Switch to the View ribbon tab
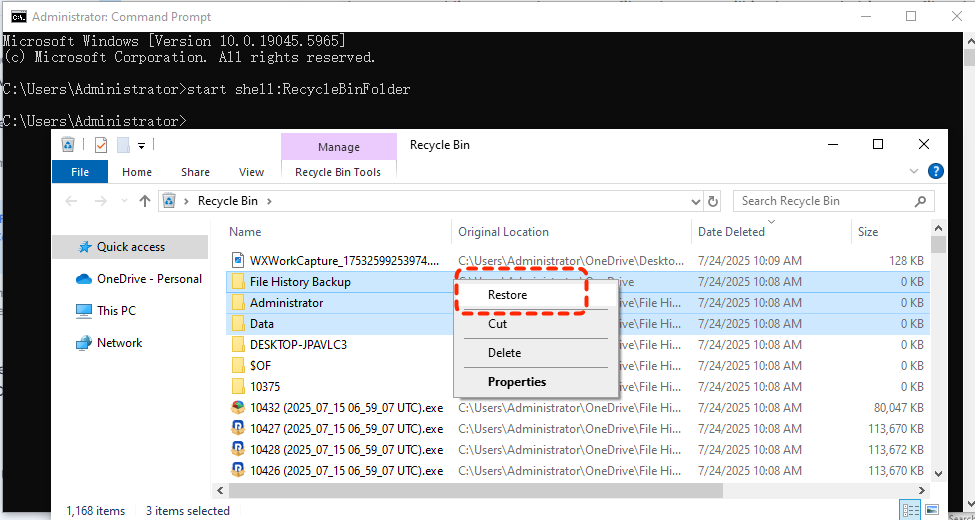Image resolution: width=975 pixels, height=520 pixels. [251, 172]
